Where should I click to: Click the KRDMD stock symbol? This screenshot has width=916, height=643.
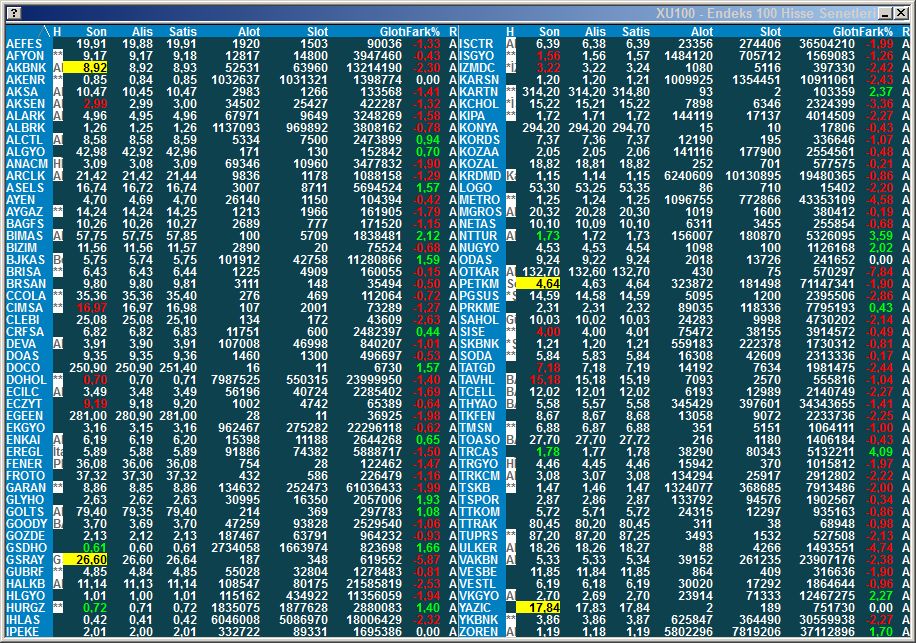480,176
